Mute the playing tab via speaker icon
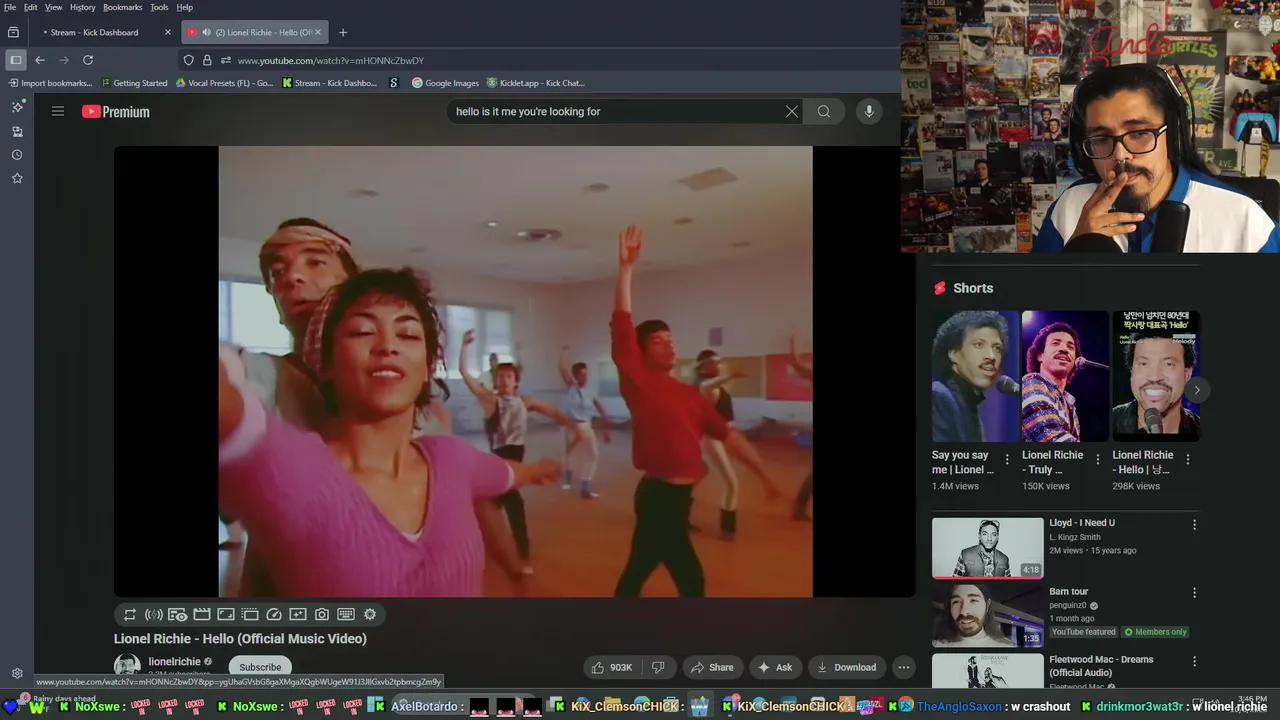The image size is (1280, 720). pos(206,32)
